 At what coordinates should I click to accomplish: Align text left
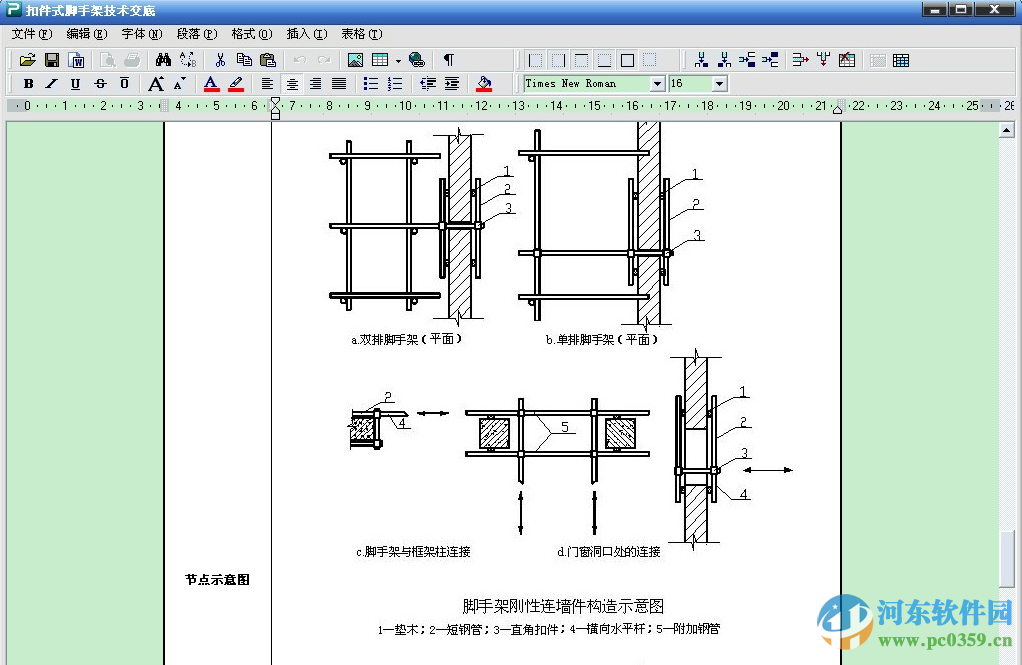coord(267,83)
